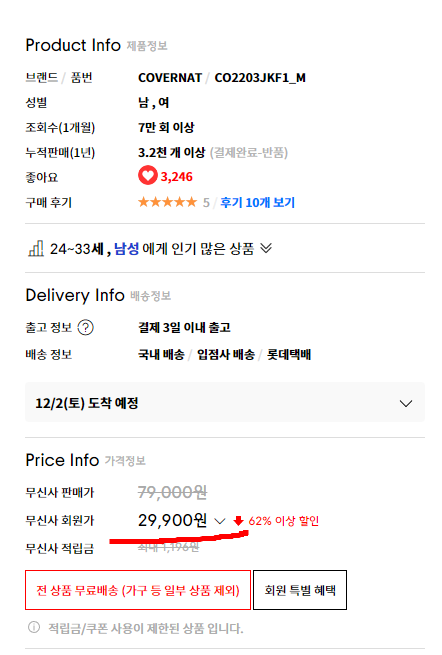Click the red heart like icon
The image size is (442, 655).
tap(147, 175)
